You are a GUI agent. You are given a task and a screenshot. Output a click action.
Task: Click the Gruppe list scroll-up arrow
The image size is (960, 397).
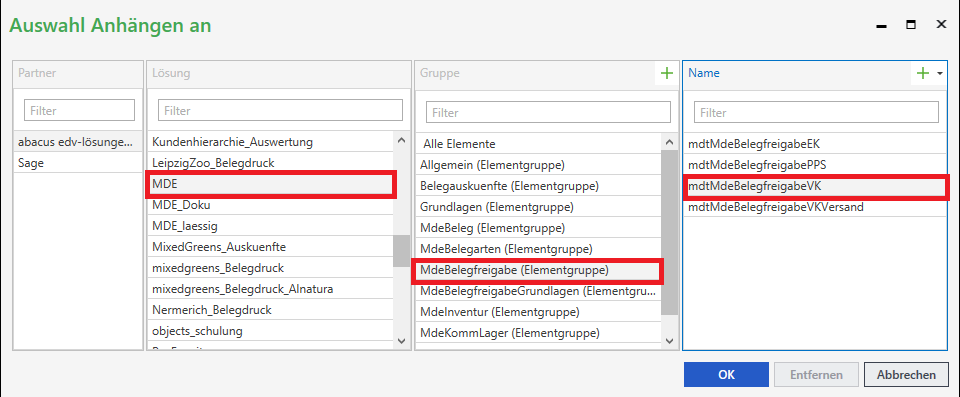pyautogui.click(x=669, y=143)
